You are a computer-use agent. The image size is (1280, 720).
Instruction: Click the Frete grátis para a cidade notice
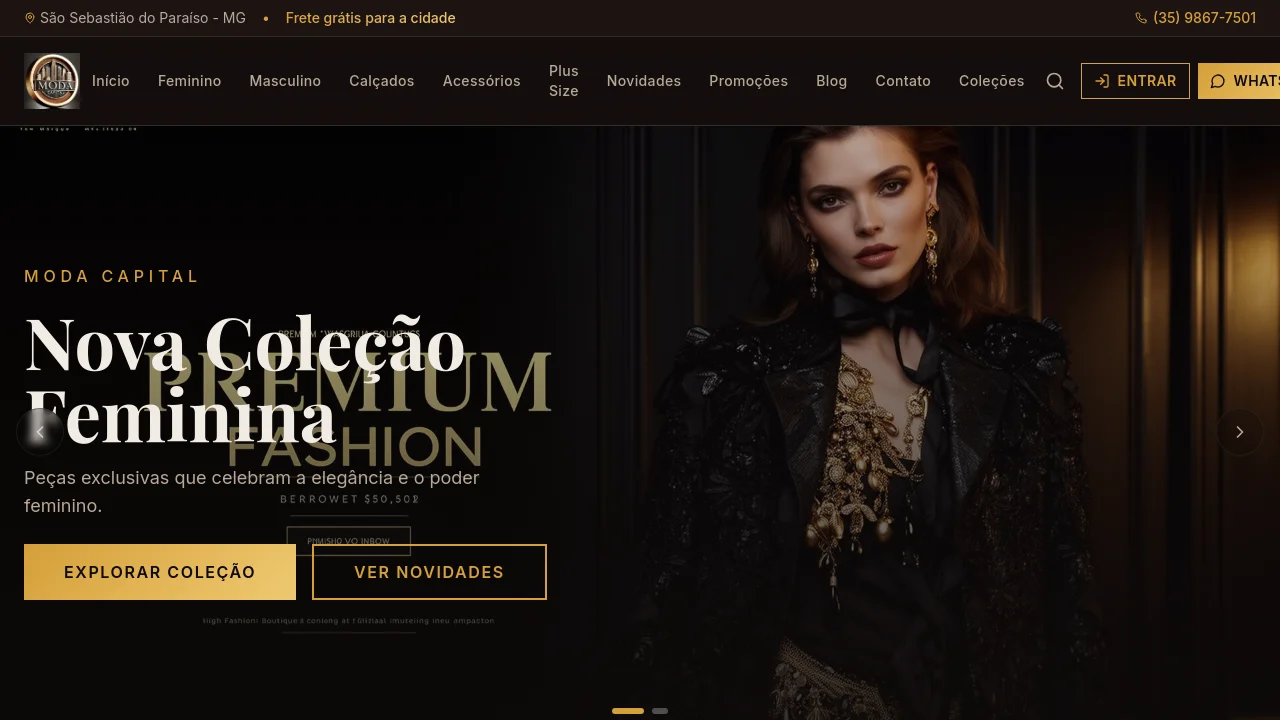pyautogui.click(x=371, y=18)
